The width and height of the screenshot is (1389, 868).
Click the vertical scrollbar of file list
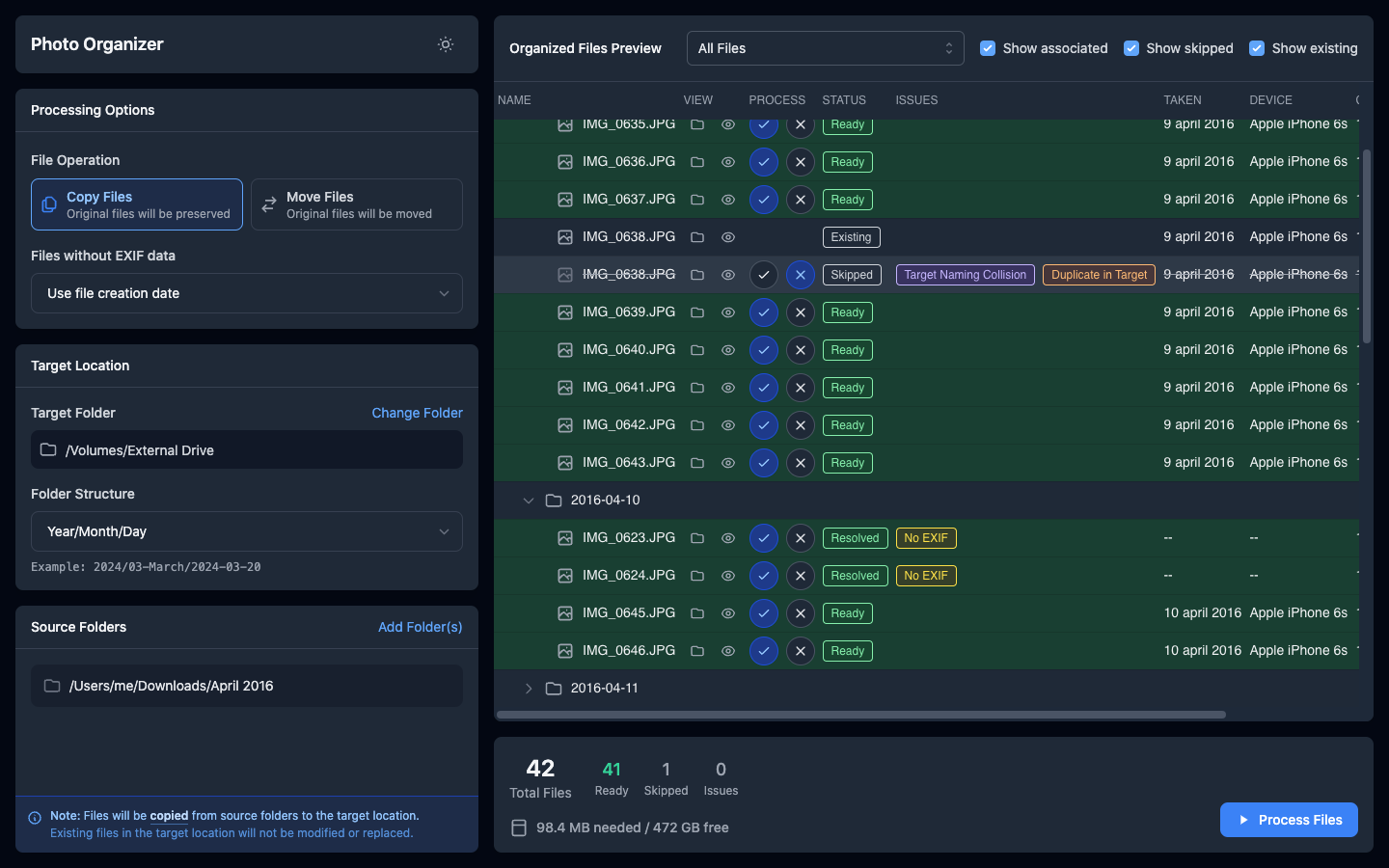pos(1366,247)
